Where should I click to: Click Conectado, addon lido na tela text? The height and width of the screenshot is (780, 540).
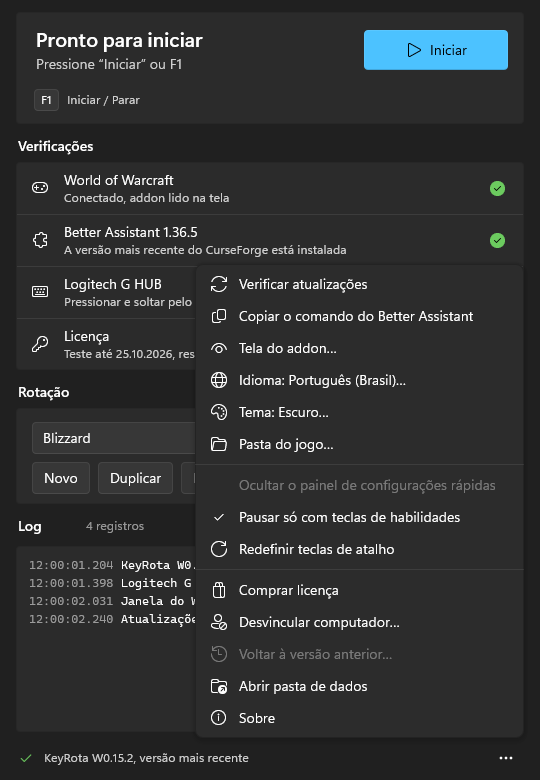pos(147,198)
